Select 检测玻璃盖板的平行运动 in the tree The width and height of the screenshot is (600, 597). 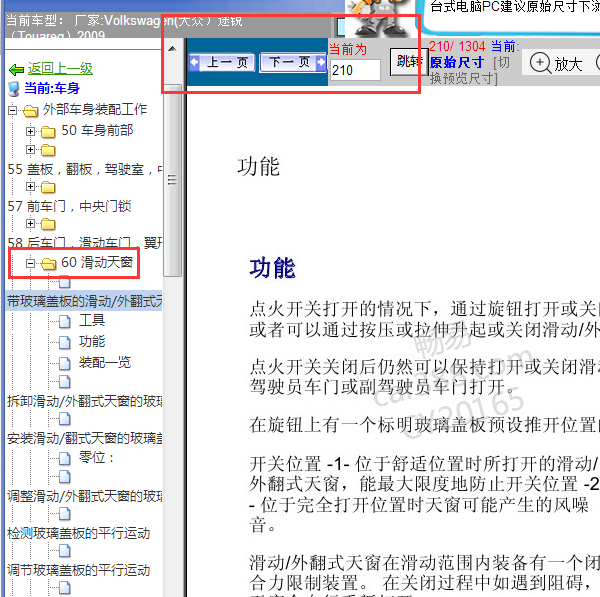(78, 532)
